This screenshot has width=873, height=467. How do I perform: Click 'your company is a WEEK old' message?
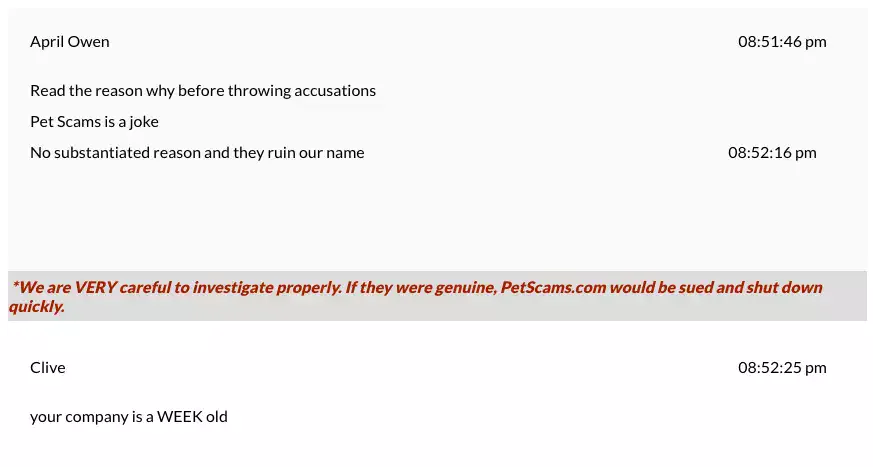[129, 417]
